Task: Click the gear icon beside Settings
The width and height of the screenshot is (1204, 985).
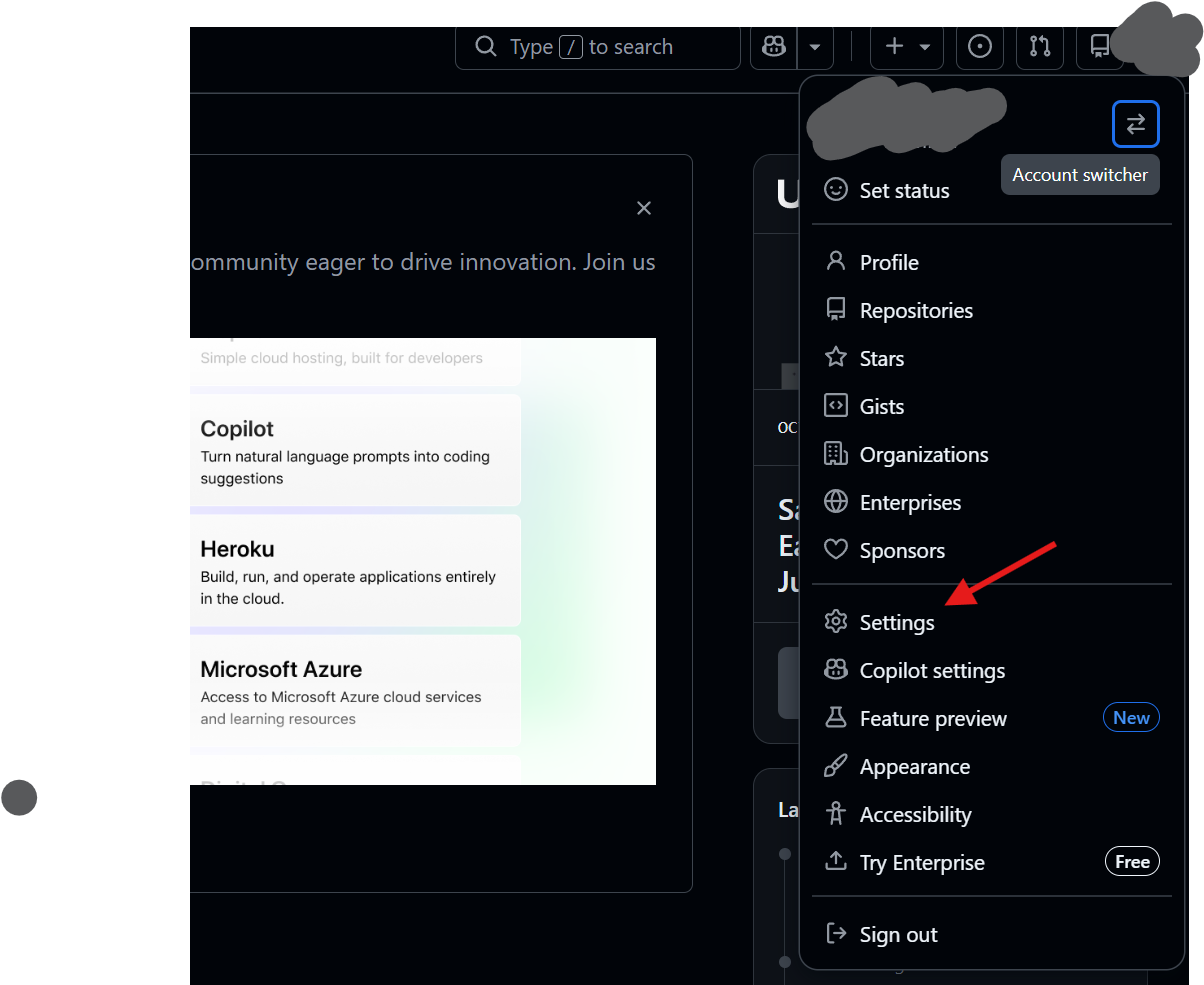Action: click(836, 621)
